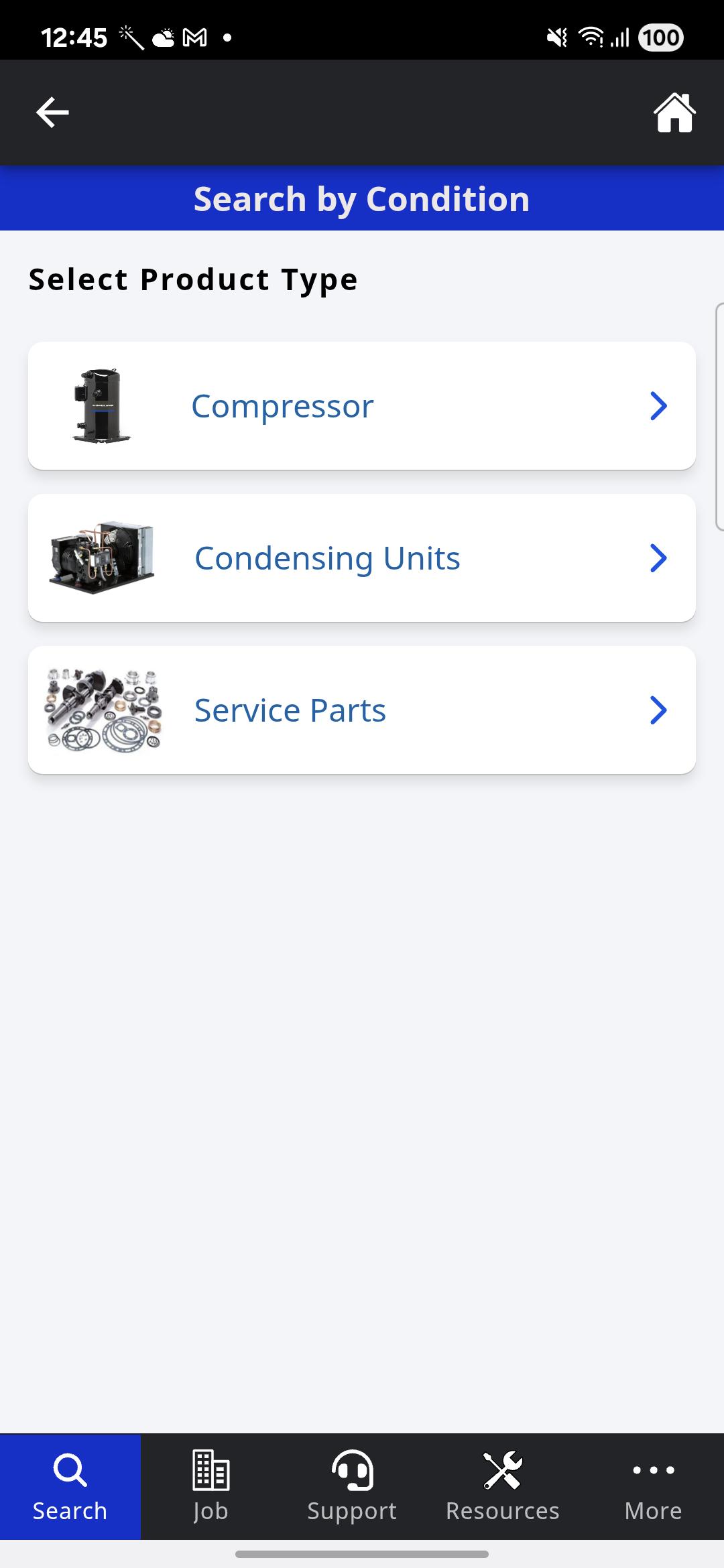The image size is (724, 1568).
Task: Open the Search tab magnifier icon
Action: [x=70, y=1471]
